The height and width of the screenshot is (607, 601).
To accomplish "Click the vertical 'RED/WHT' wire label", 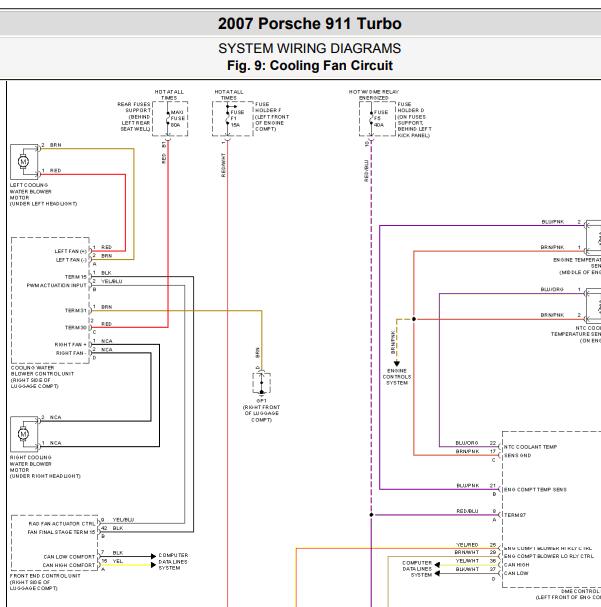I will click(223, 165).
